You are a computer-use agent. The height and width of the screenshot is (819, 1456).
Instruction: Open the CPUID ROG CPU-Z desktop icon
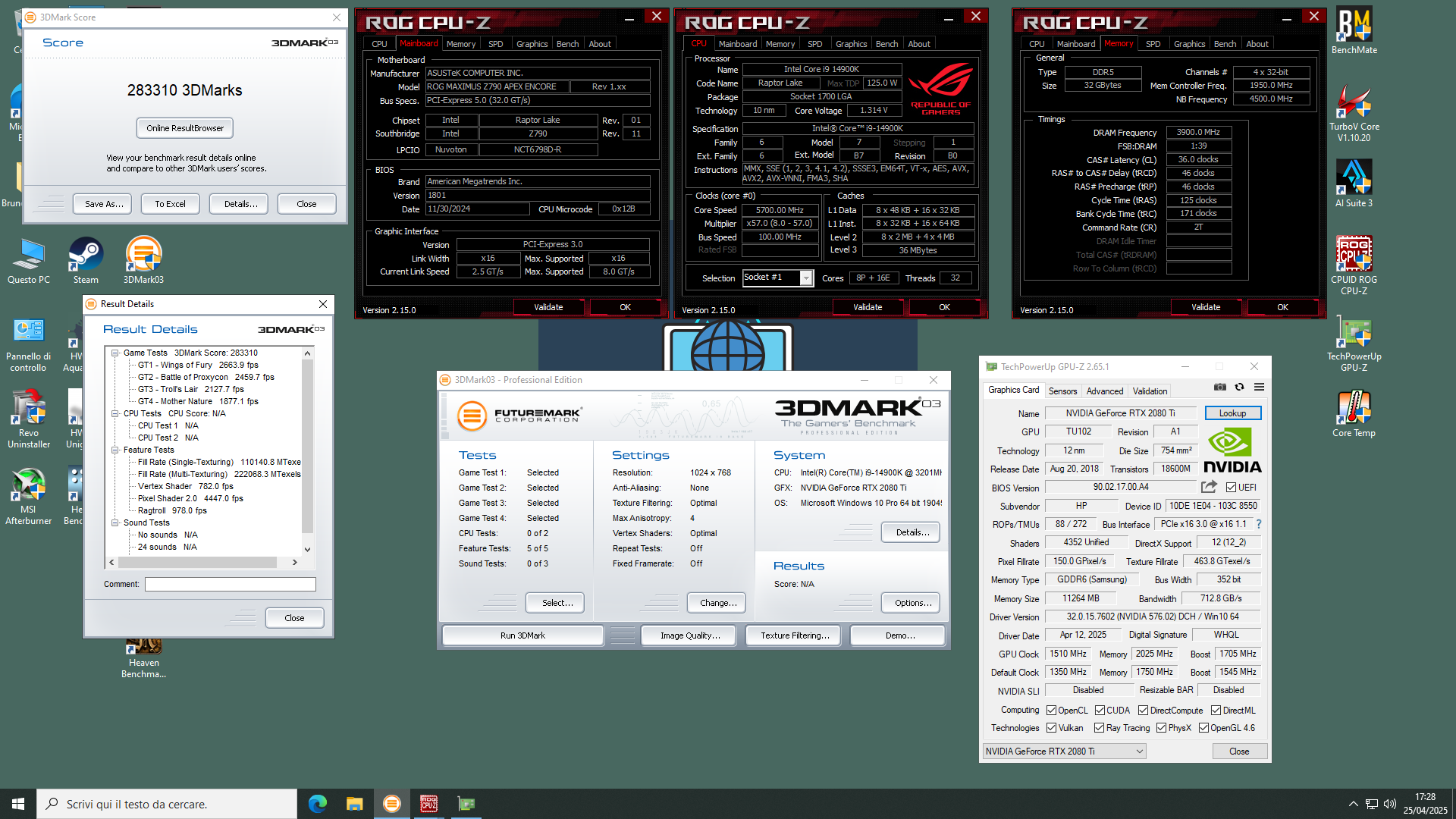coord(1354,265)
